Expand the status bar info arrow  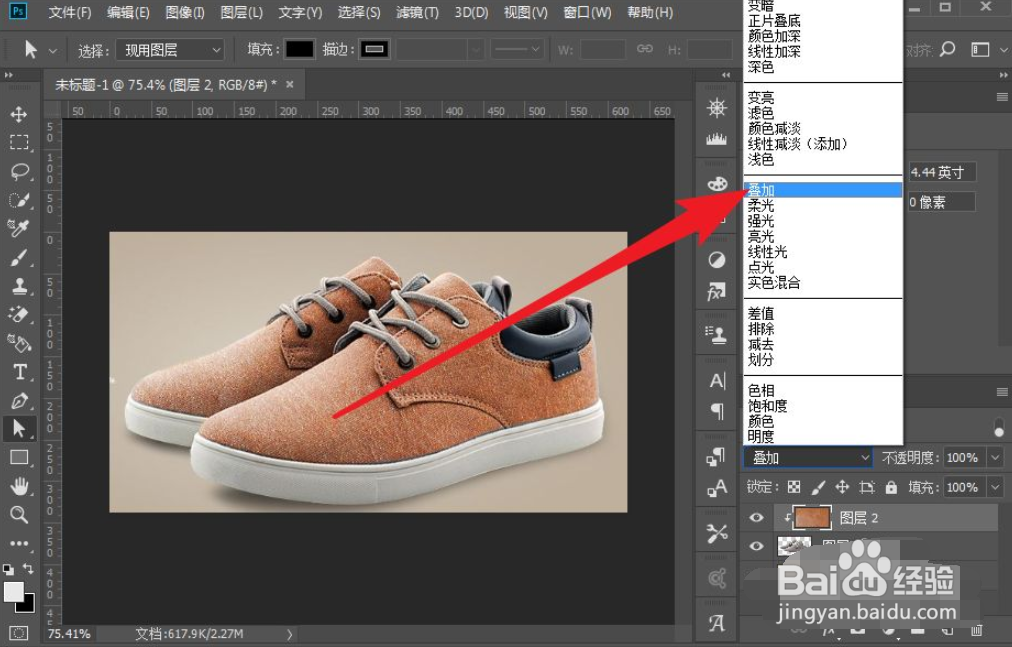click(x=289, y=633)
